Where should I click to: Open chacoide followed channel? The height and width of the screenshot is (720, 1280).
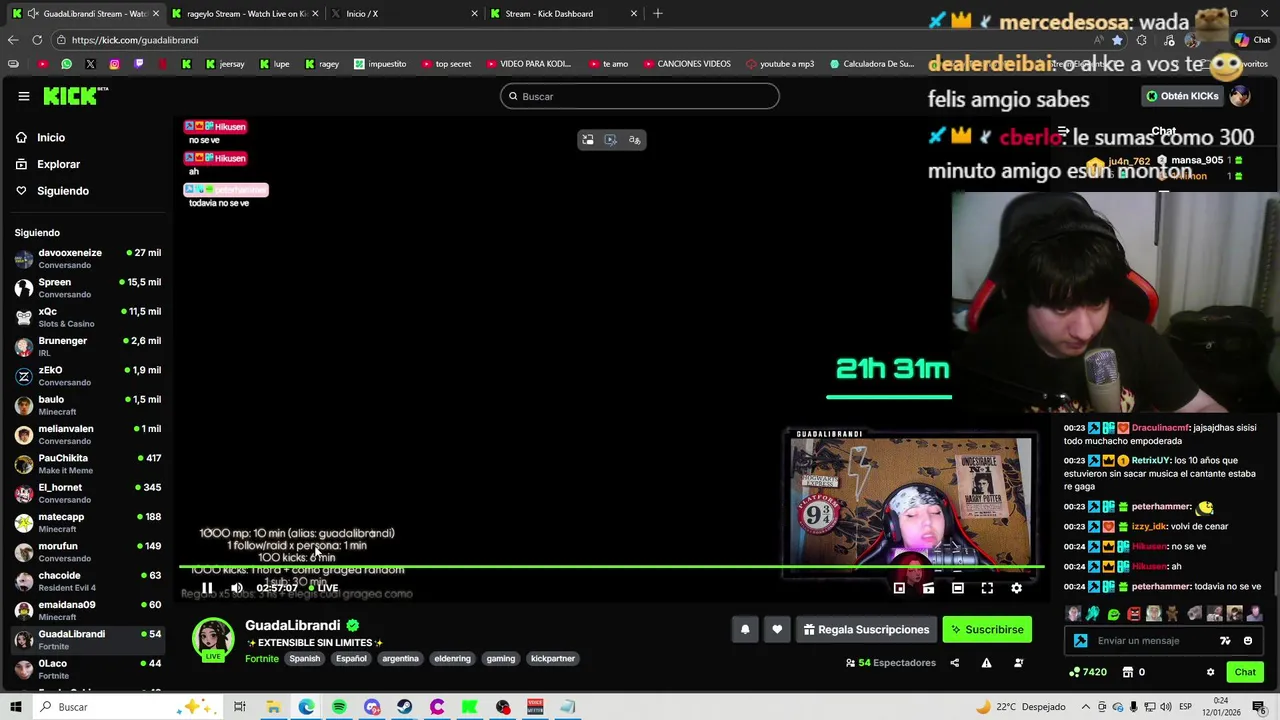click(88, 581)
